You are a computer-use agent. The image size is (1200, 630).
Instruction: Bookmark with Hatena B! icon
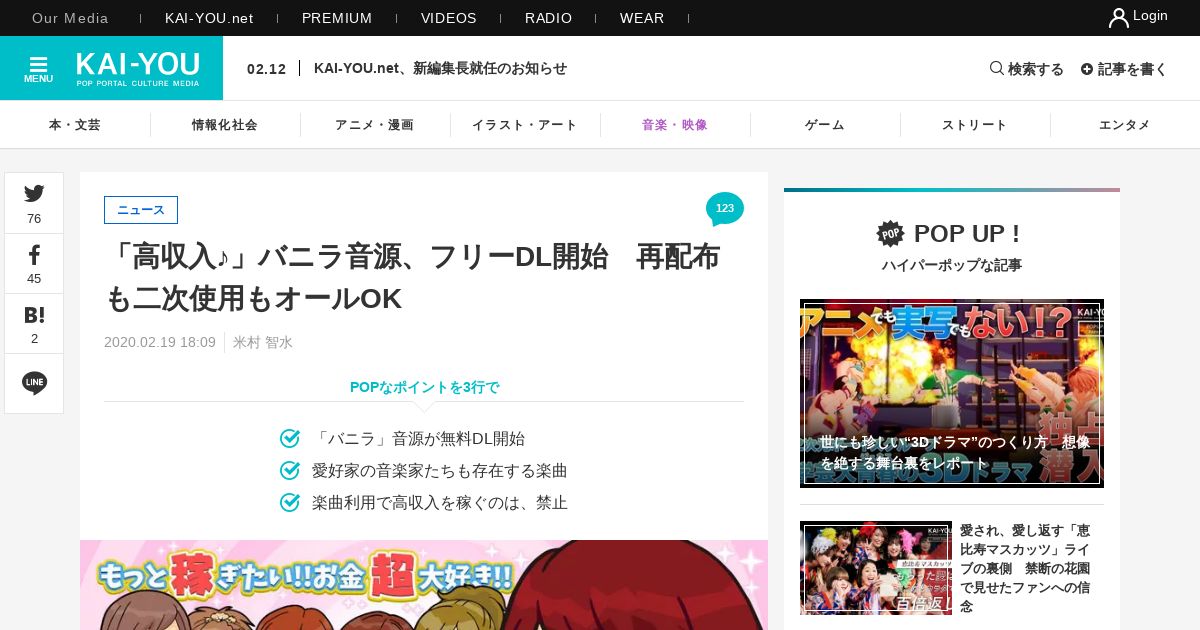coord(34,314)
